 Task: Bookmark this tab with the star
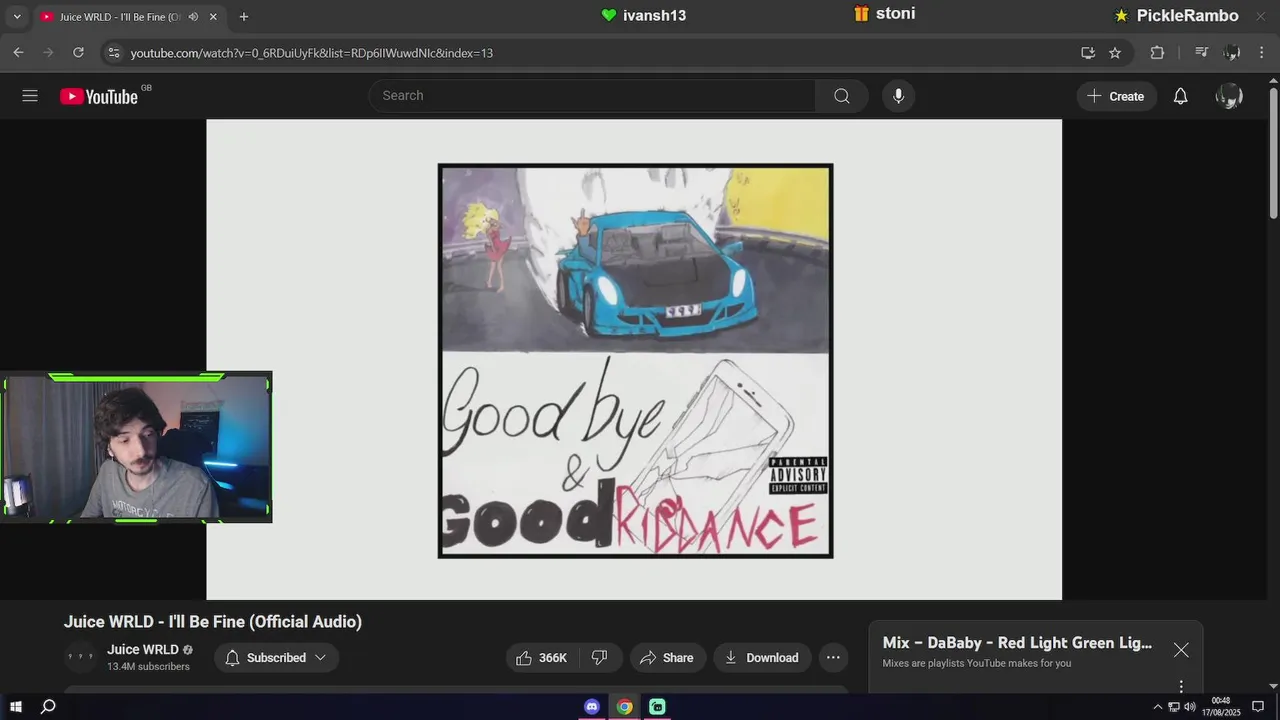click(1115, 52)
